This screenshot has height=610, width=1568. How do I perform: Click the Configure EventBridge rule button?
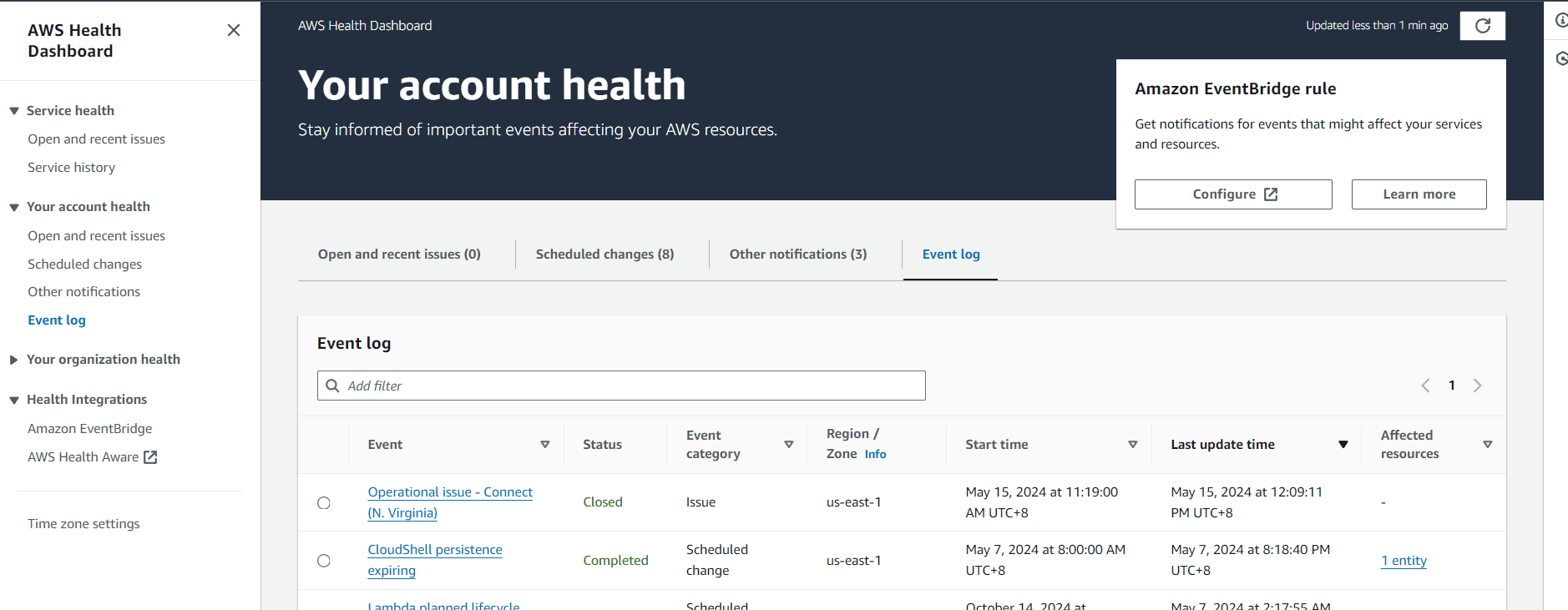click(1233, 194)
